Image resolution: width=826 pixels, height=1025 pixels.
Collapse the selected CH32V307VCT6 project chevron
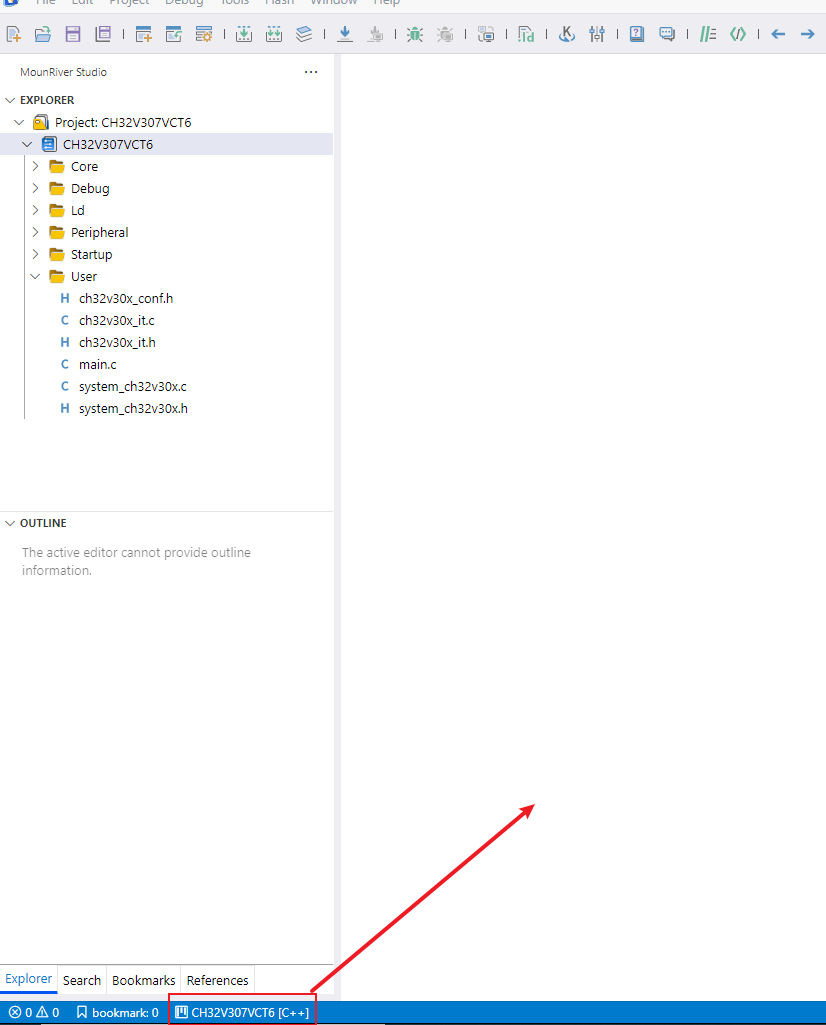click(27, 144)
